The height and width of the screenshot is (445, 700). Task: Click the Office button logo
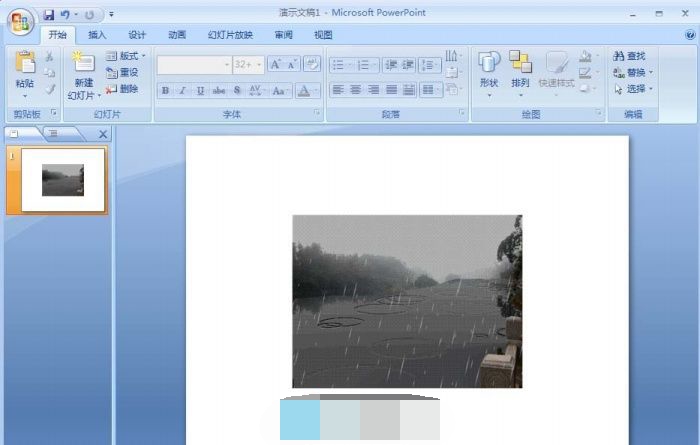[x=21, y=23]
